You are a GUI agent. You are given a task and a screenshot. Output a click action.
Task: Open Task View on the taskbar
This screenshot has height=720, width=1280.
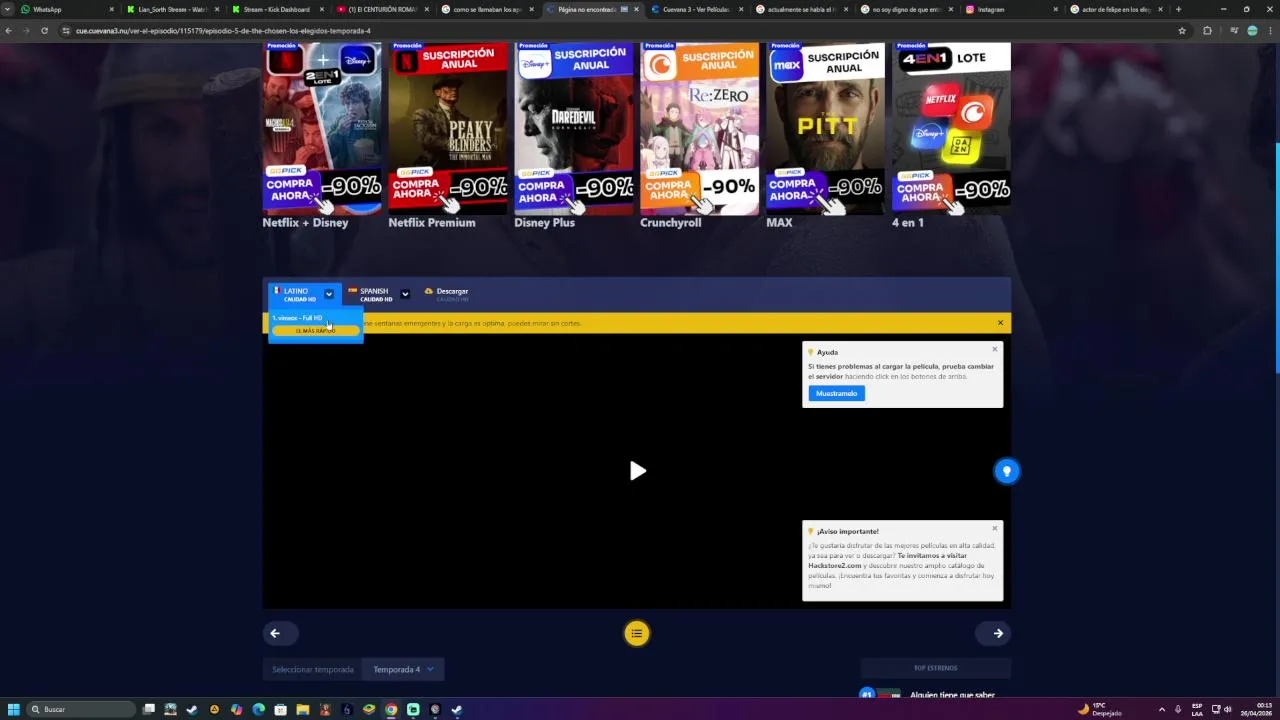point(149,709)
